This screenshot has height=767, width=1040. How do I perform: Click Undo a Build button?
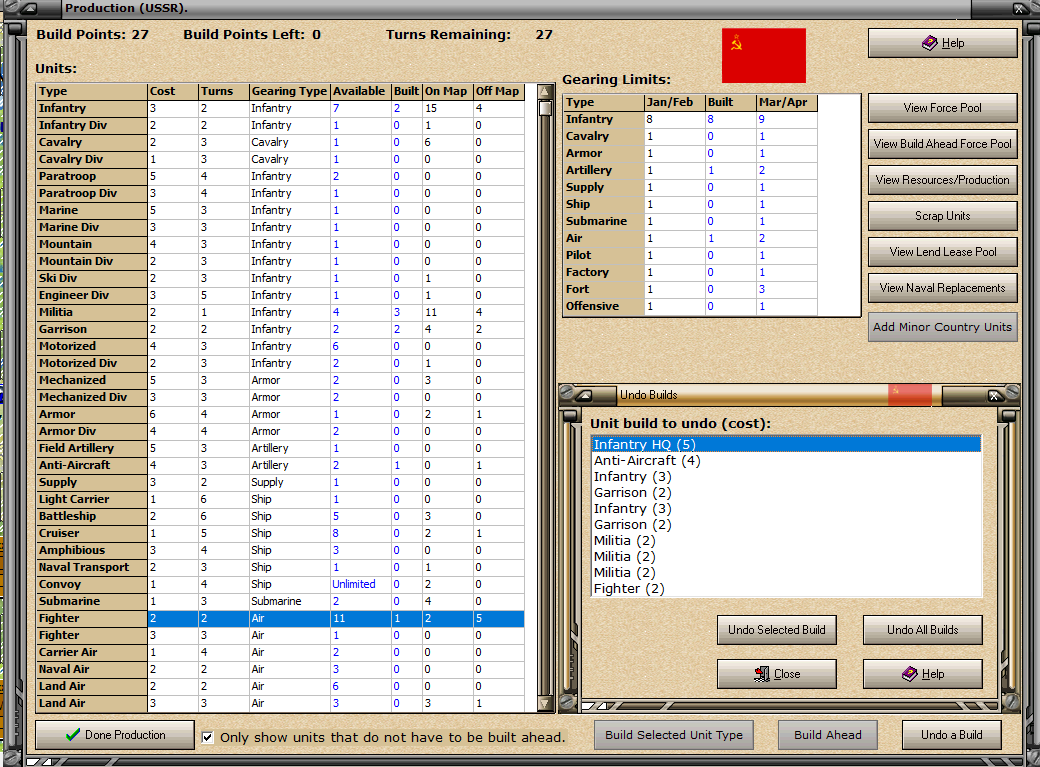(951, 735)
